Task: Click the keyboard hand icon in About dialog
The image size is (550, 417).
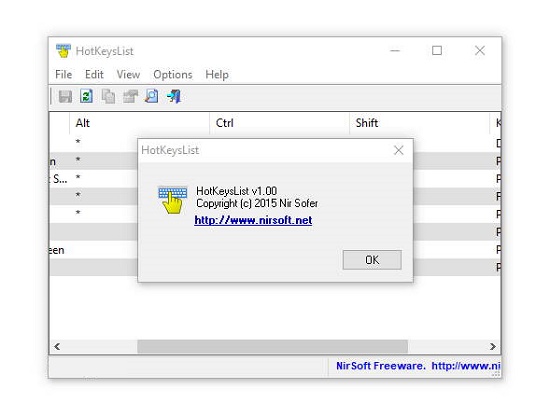Action: [x=173, y=200]
